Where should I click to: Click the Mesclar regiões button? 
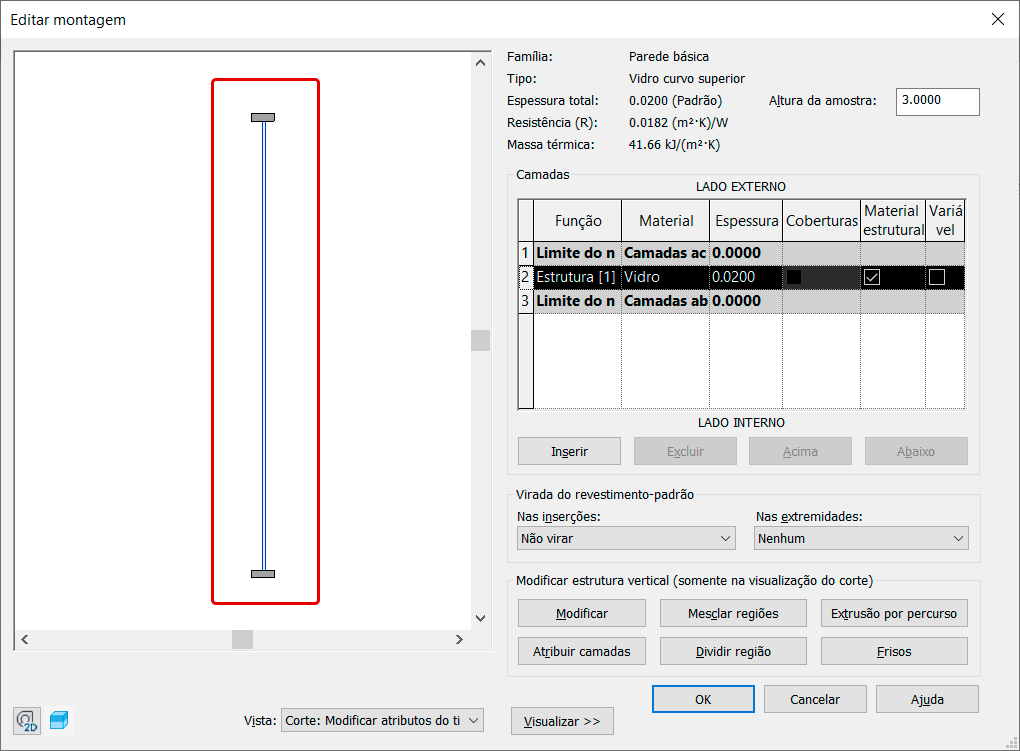click(733, 613)
